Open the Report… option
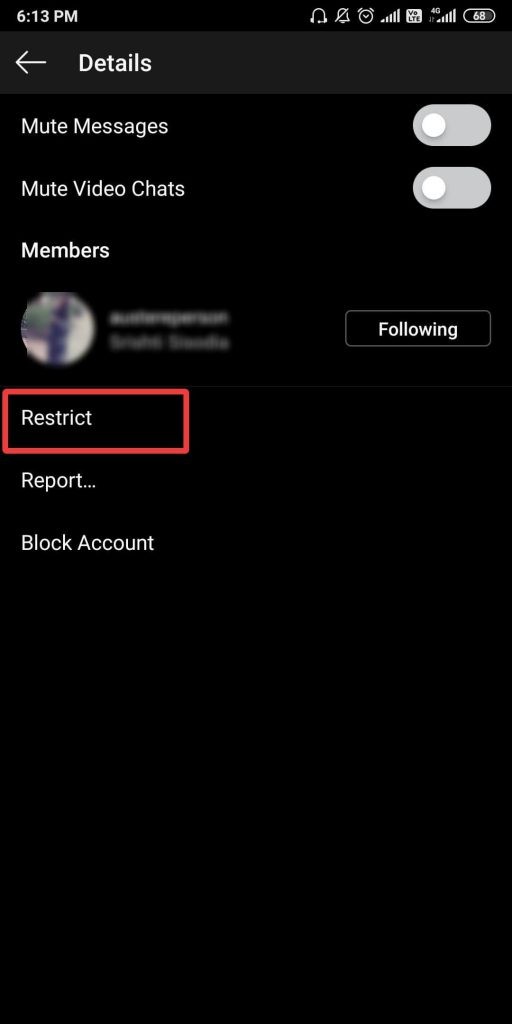 pyautogui.click(x=59, y=481)
